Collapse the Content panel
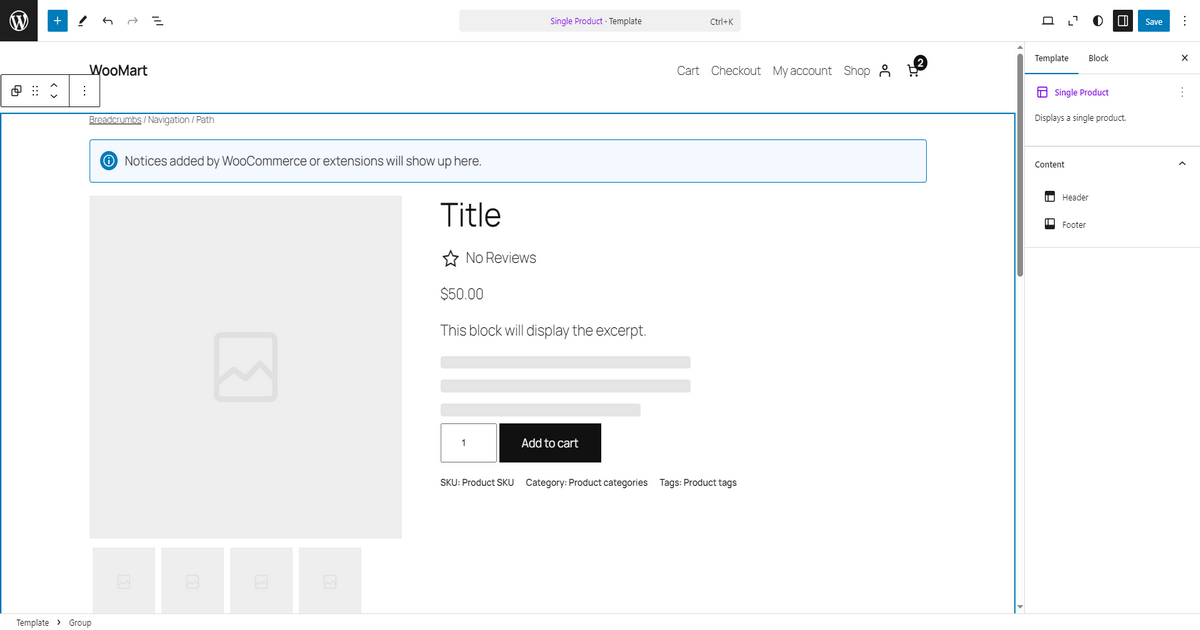The height and width of the screenshot is (630, 1200). [x=1182, y=164]
